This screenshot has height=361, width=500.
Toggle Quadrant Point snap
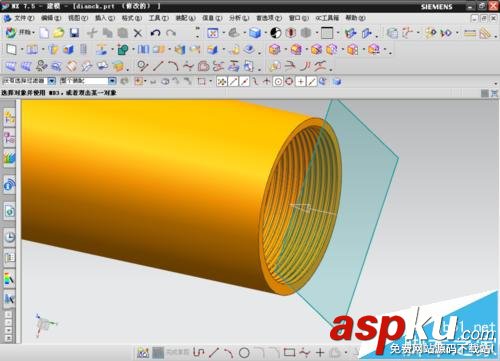tap(289, 81)
